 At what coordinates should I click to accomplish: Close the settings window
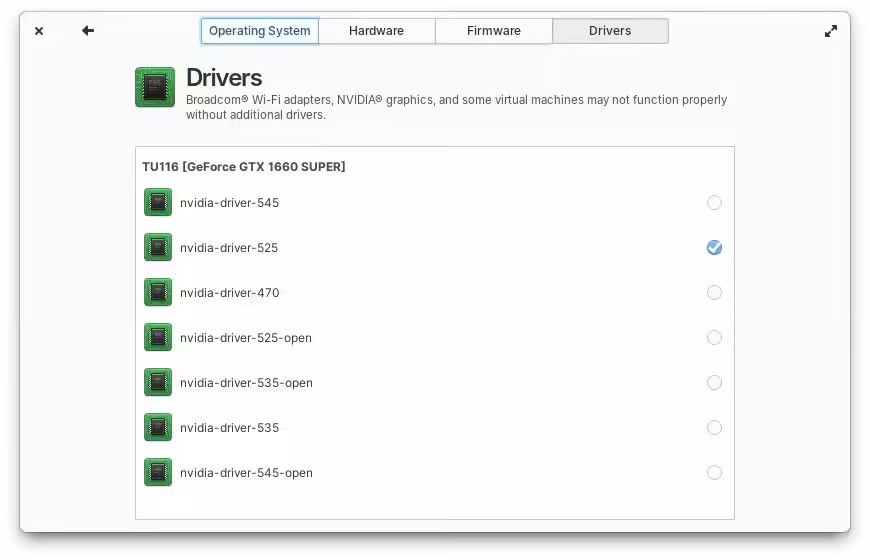pos(39,31)
